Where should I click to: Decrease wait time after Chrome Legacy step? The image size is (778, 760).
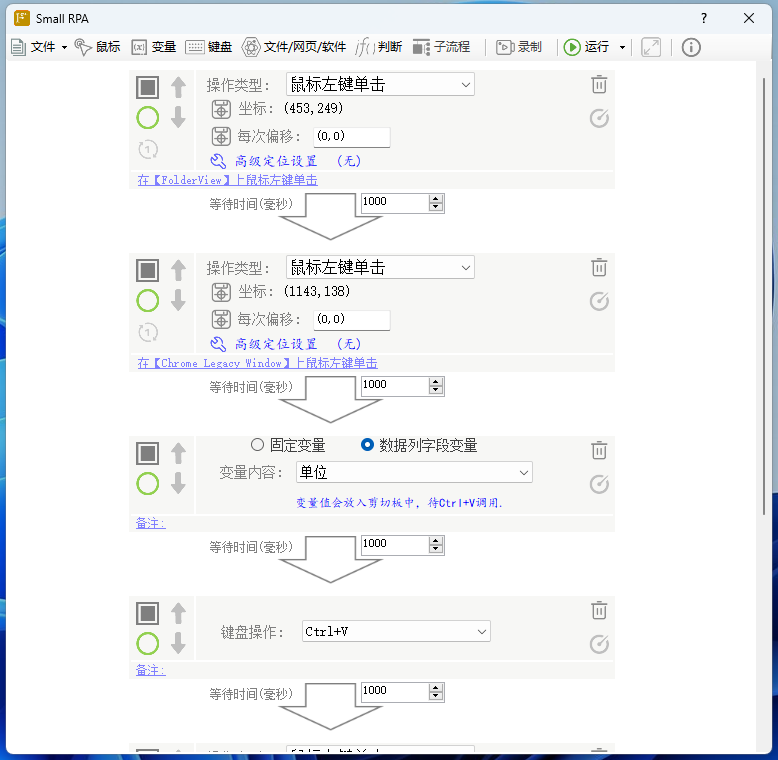436,390
